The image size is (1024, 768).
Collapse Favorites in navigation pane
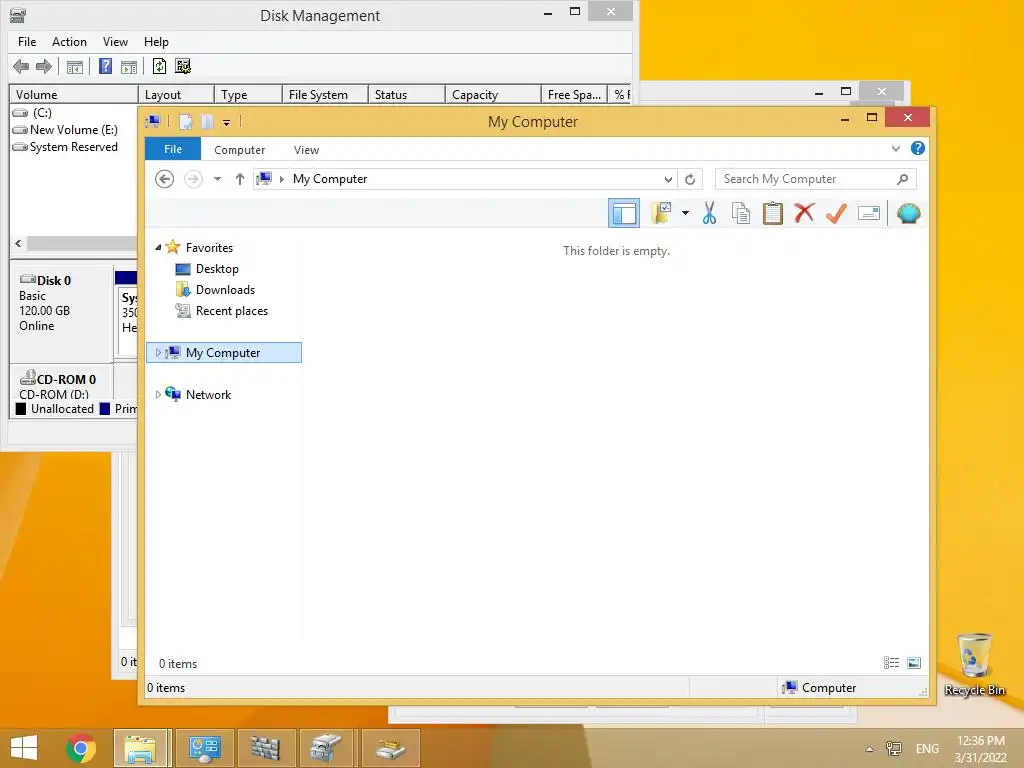[x=158, y=248]
